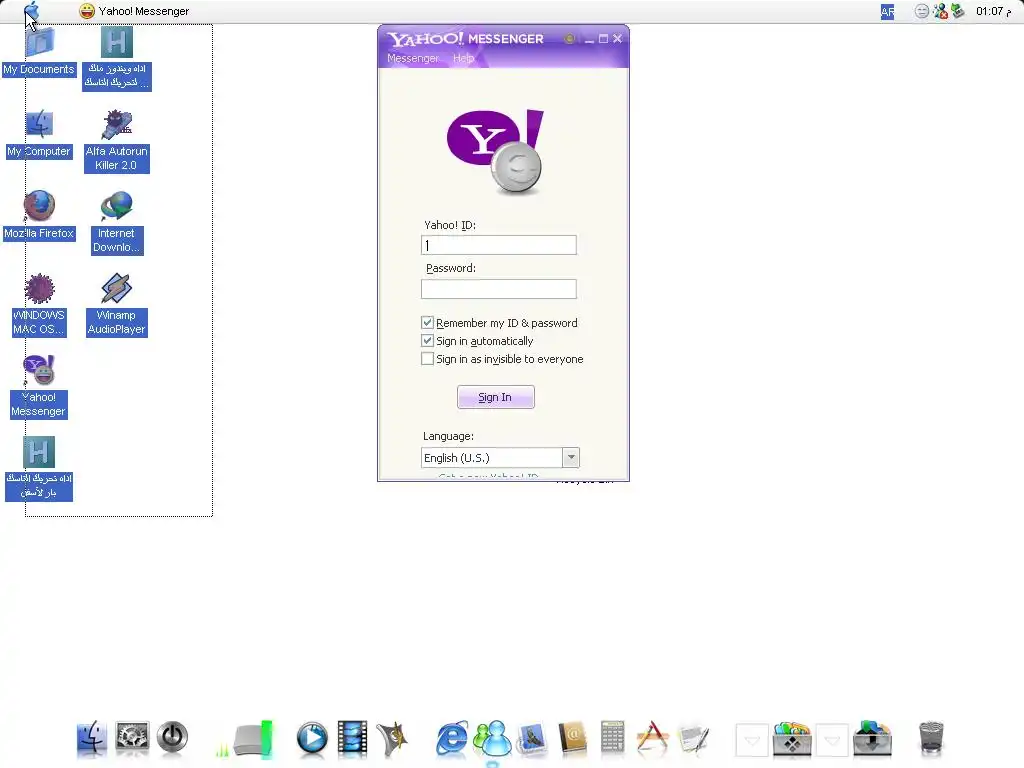The width and height of the screenshot is (1024, 768).
Task: Uncheck Sign in automatically
Action: pos(427,341)
